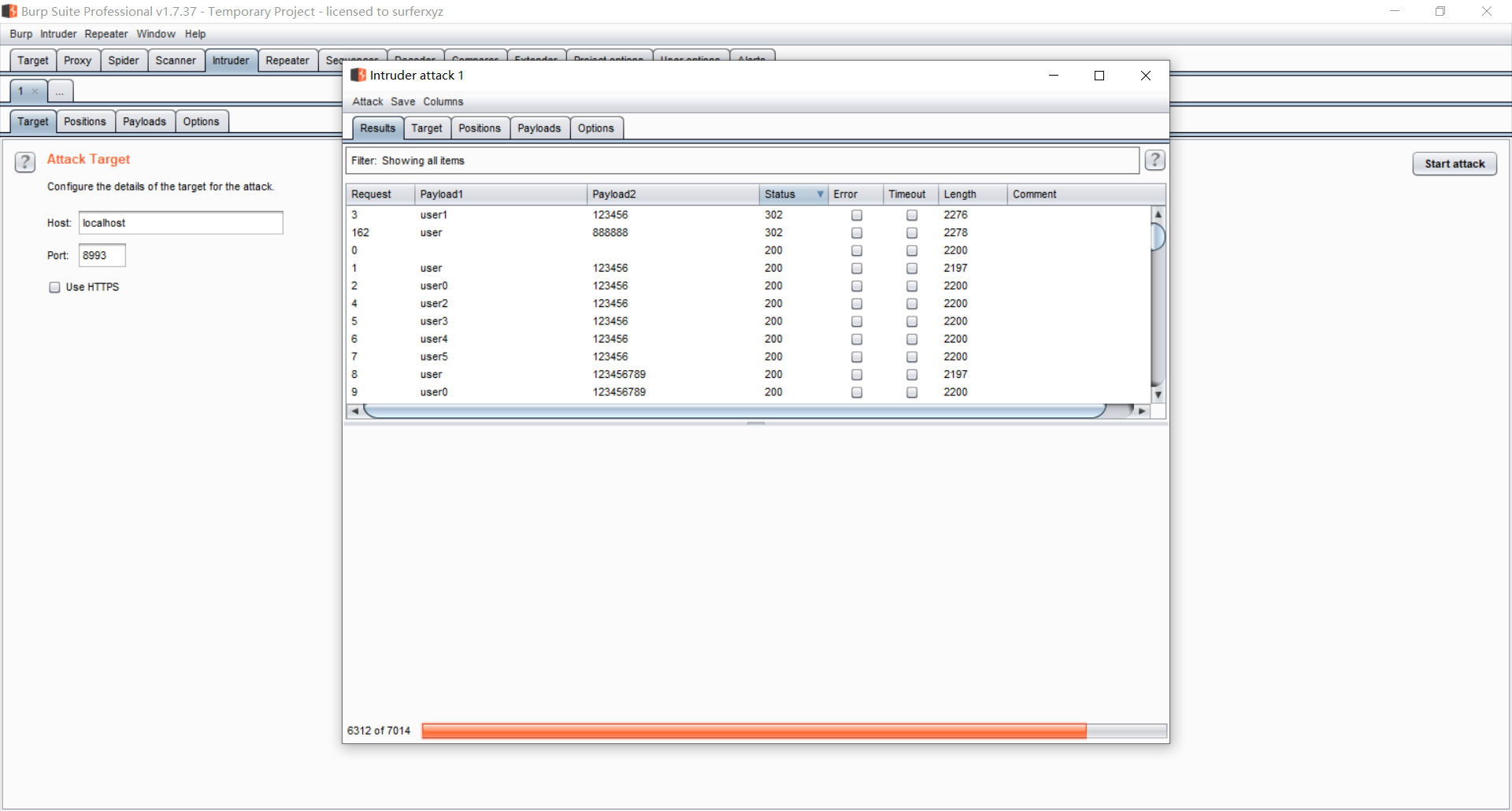
Task: Mark the Error checkbox for request 162
Action: click(856, 232)
